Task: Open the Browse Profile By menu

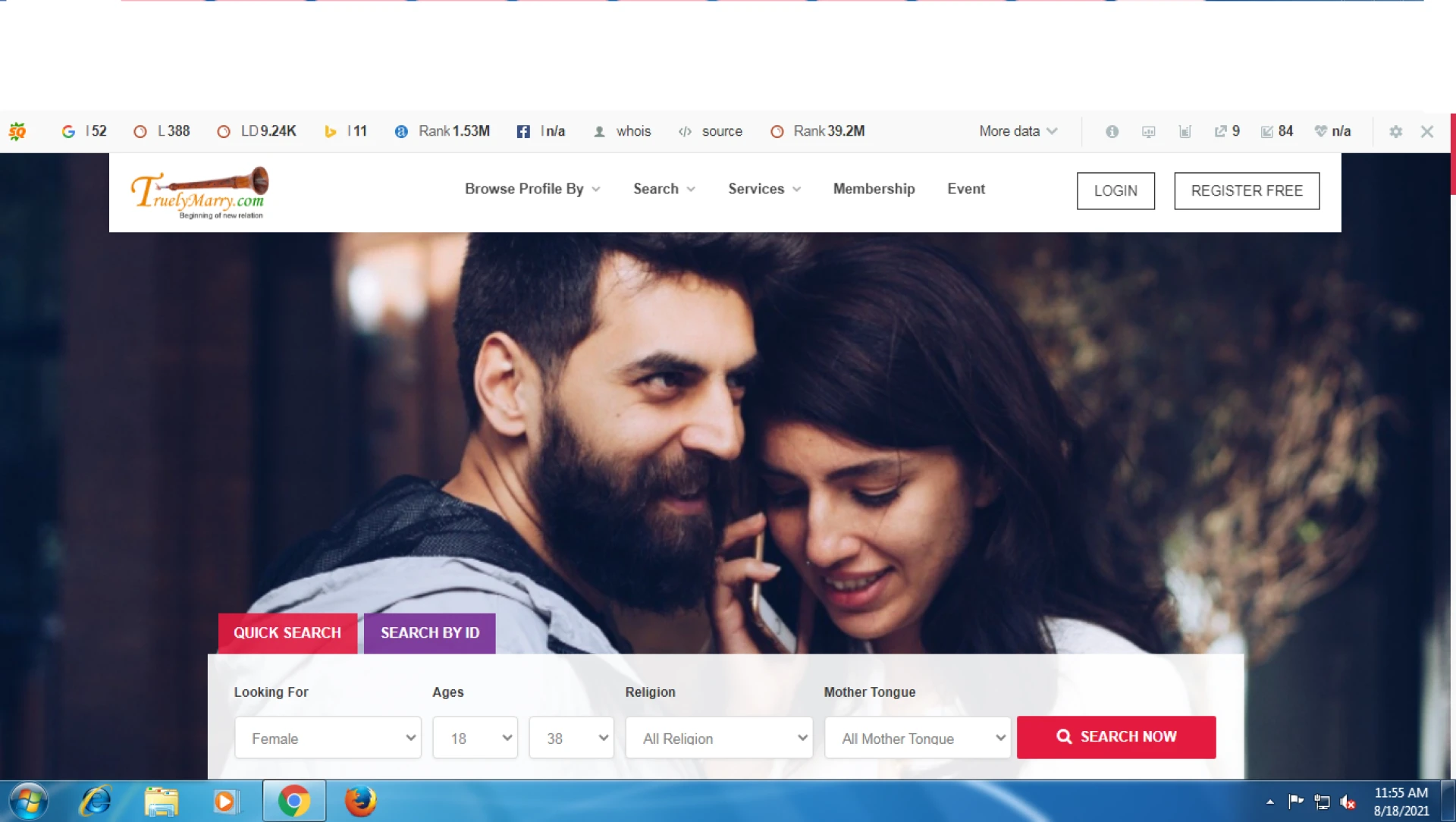Action: coord(532,189)
